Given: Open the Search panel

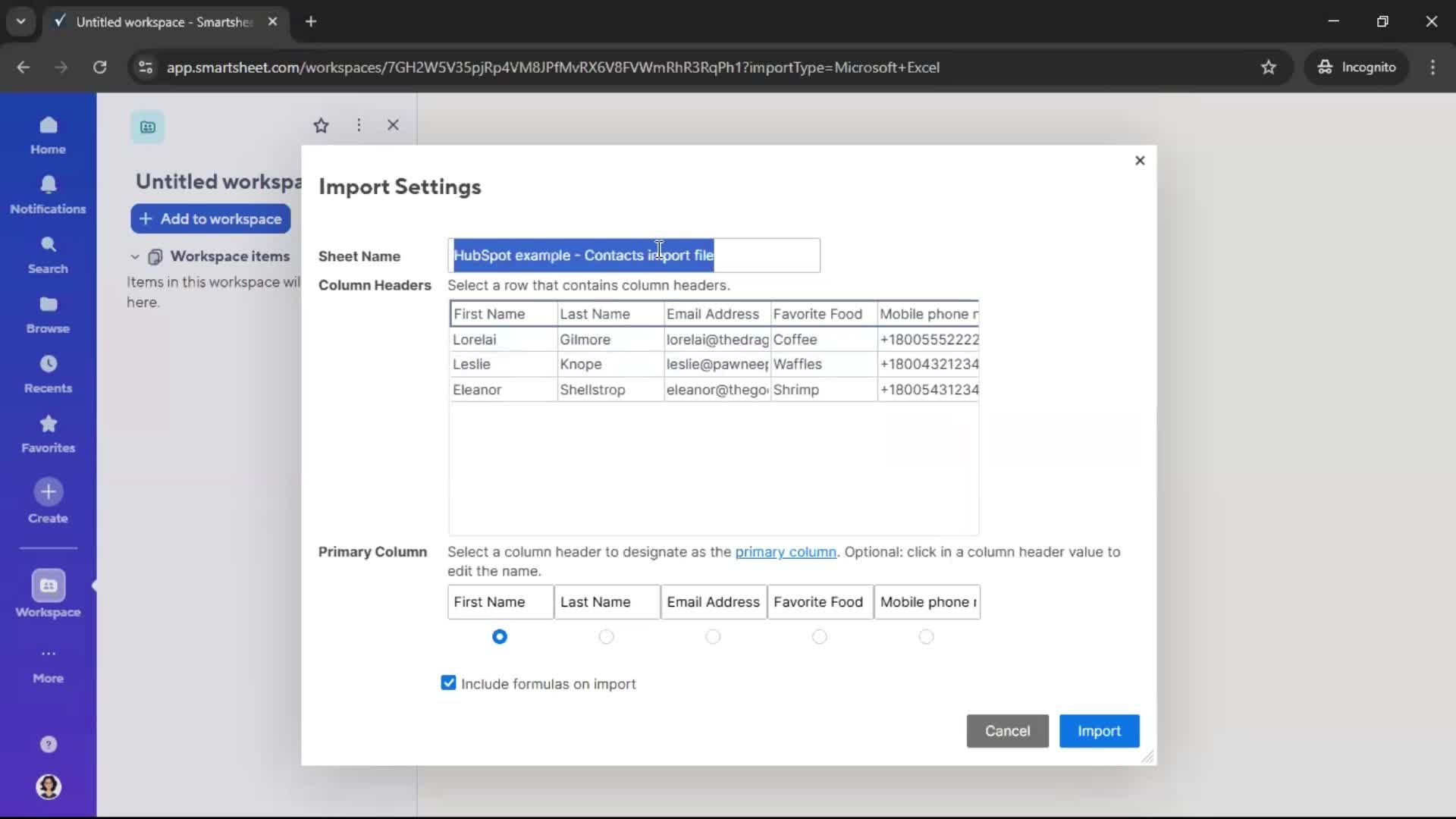Looking at the screenshot, I should click(48, 254).
